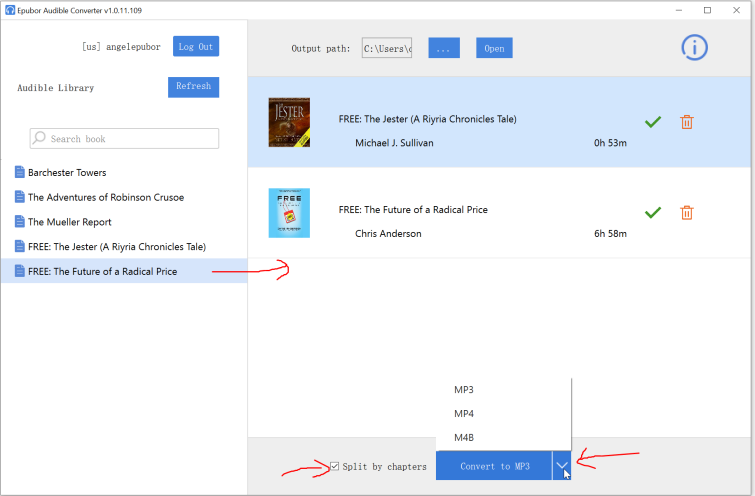This screenshot has width=755, height=496.
Task: Choose MP3 from format menu
Action: tap(464, 390)
